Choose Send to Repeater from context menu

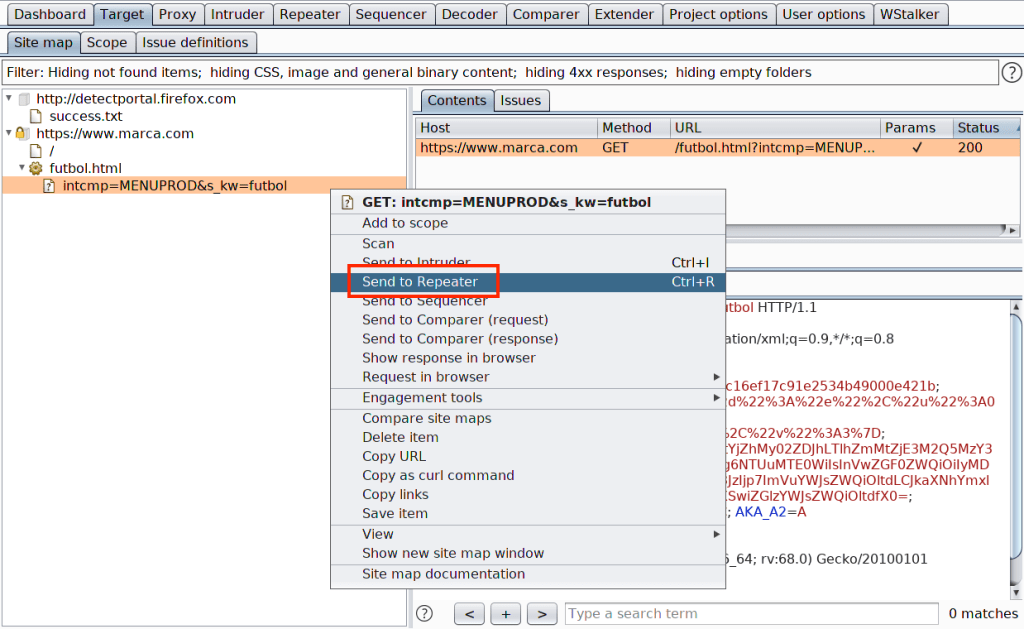tap(420, 282)
